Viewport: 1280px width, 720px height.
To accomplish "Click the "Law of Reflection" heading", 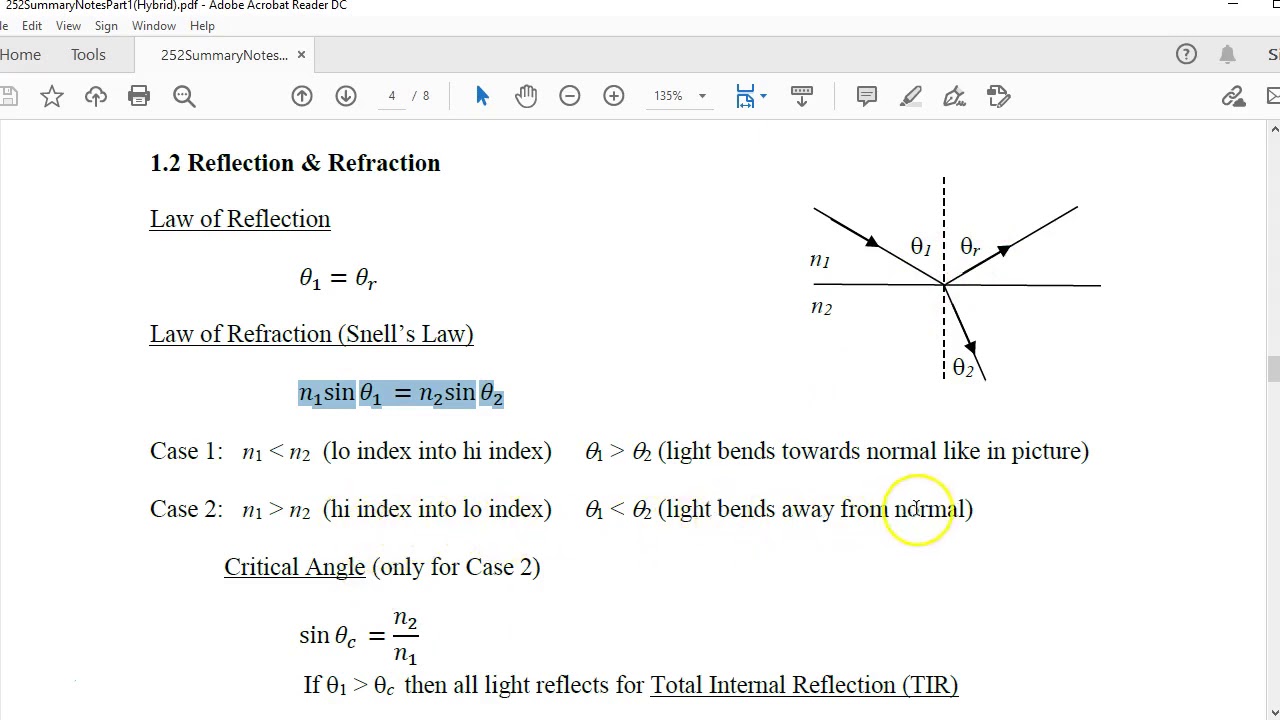I will 240,219.
